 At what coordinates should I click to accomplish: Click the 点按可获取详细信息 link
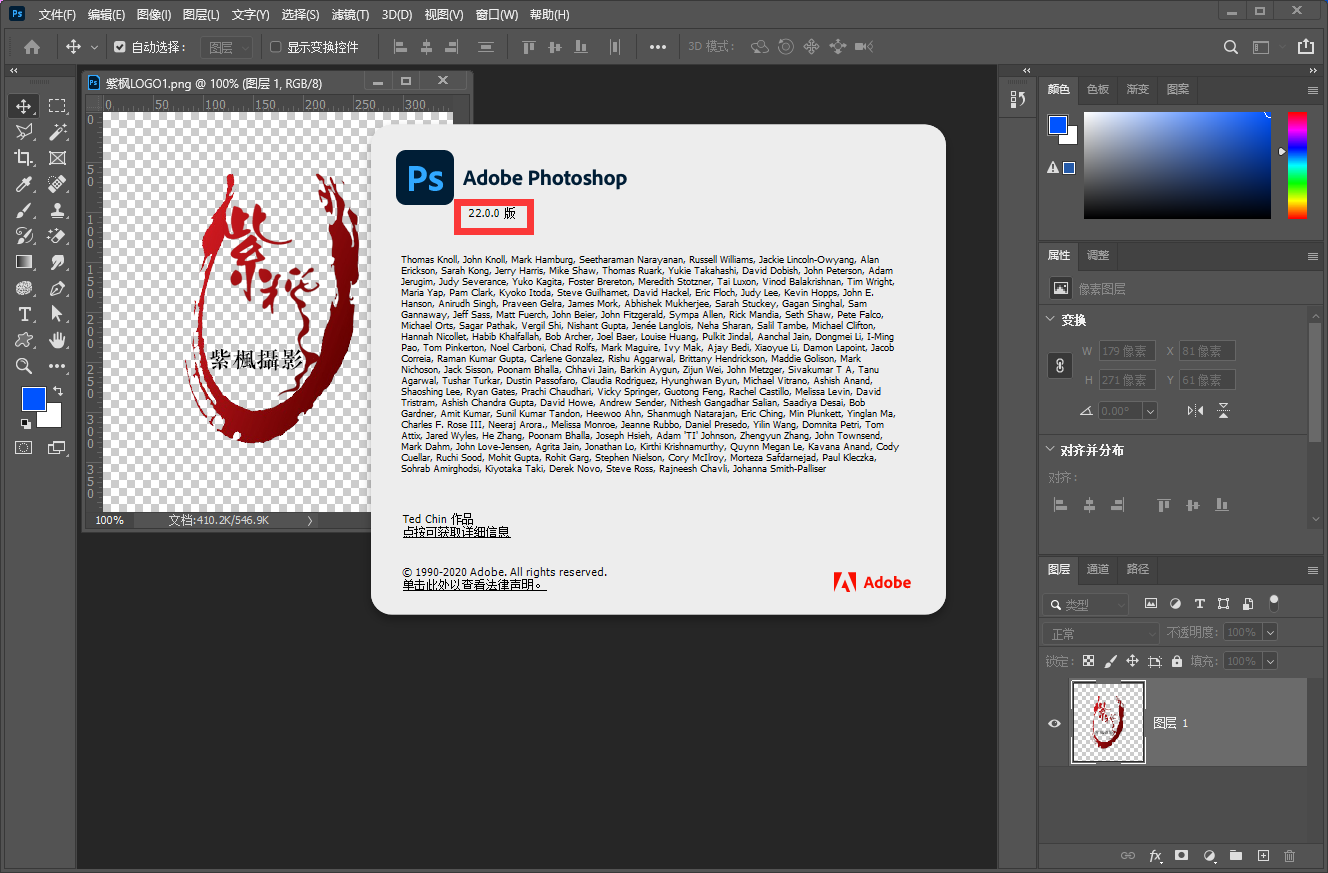456,532
